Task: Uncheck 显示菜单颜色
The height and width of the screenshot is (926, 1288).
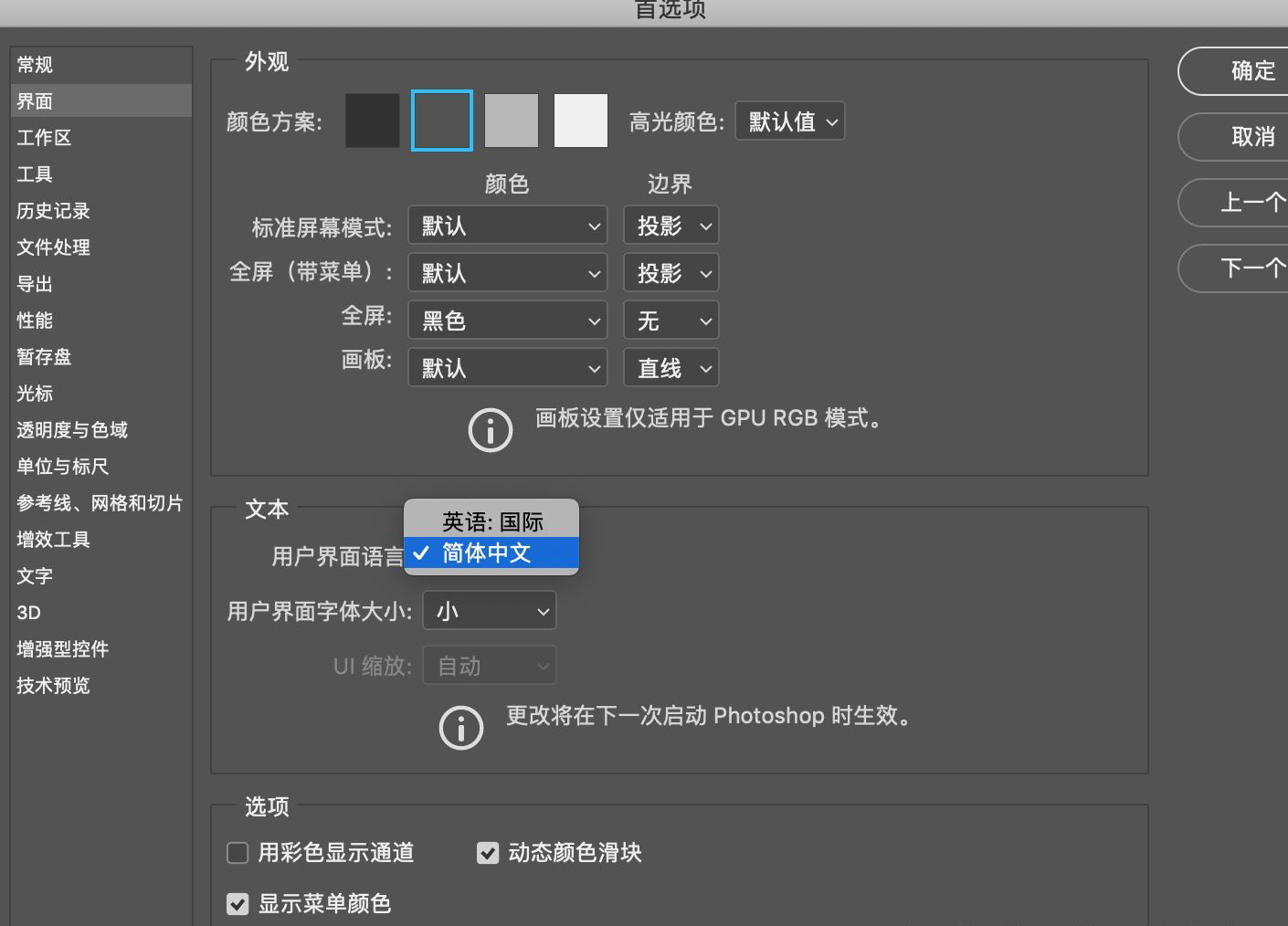Action: click(x=238, y=903)
